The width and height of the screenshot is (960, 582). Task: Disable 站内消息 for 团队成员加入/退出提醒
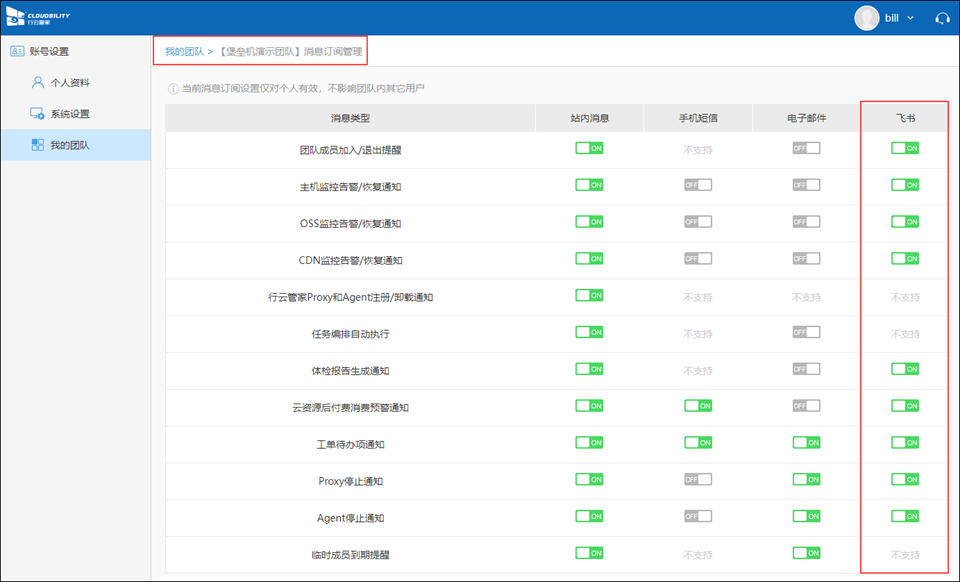pos(589,148)
